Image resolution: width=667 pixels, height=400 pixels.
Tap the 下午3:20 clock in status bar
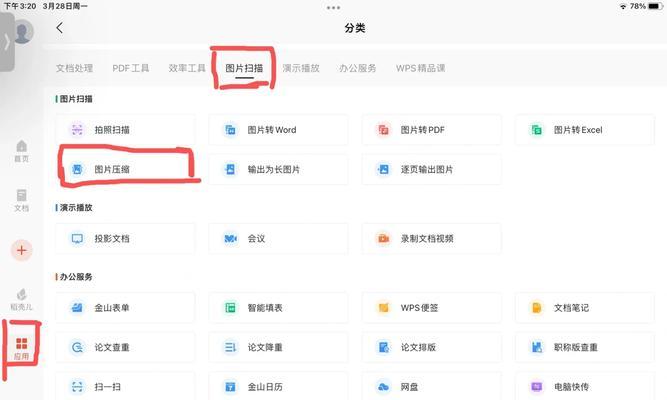pyautogui.click(x=20, y=6)
